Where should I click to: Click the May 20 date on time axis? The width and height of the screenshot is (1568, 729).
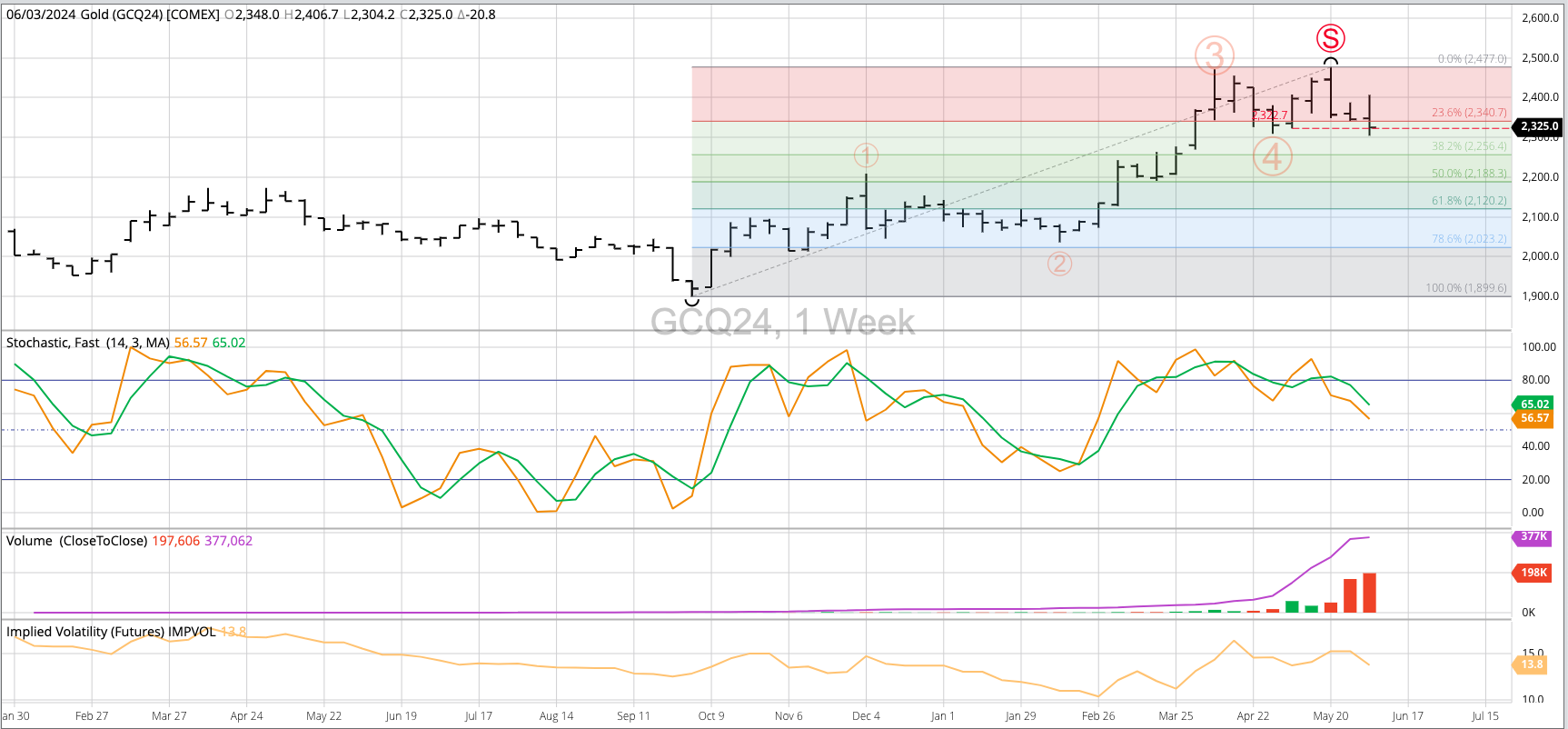coord(1330,716)
